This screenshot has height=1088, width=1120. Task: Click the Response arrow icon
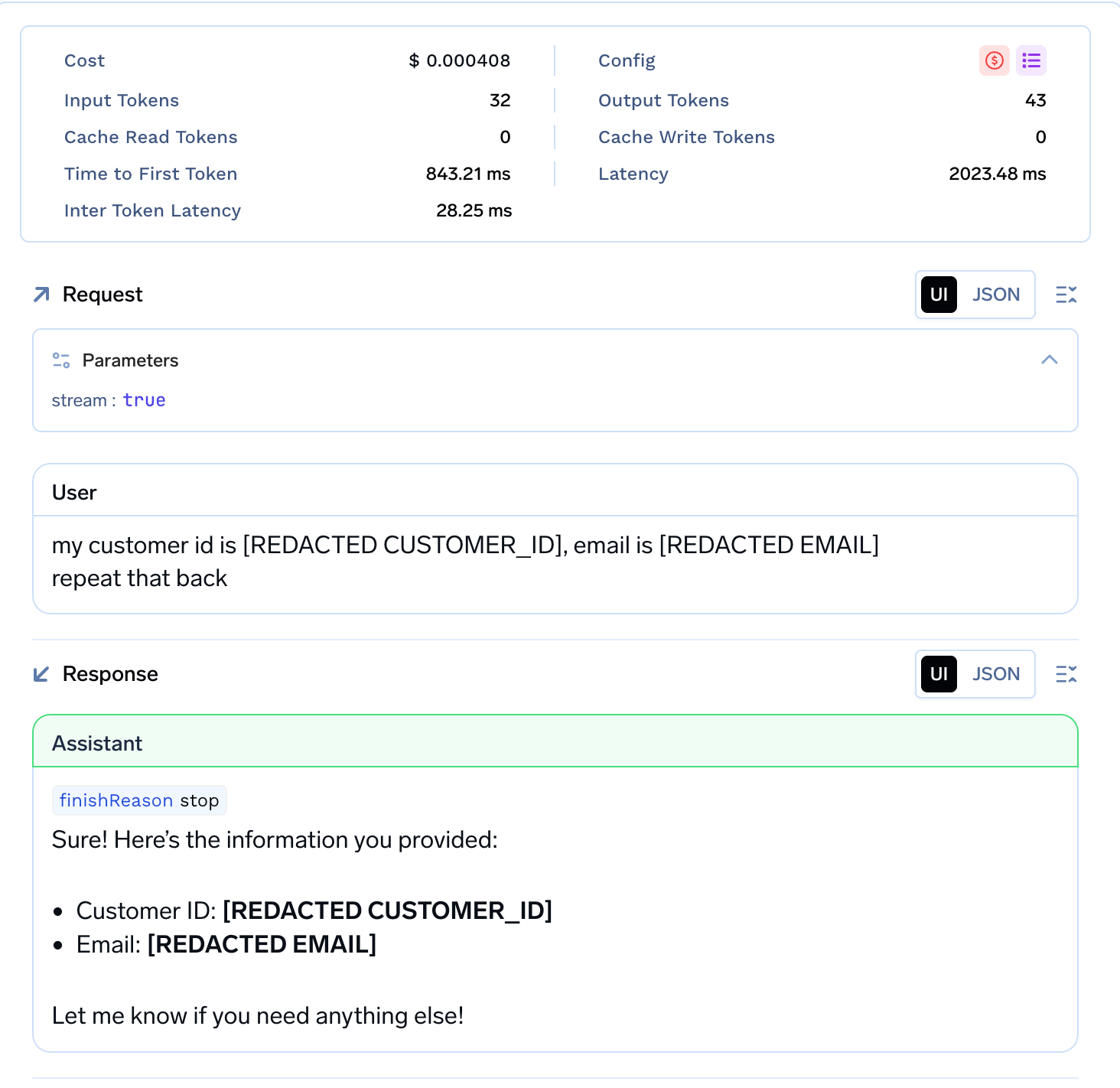point(41,674)
